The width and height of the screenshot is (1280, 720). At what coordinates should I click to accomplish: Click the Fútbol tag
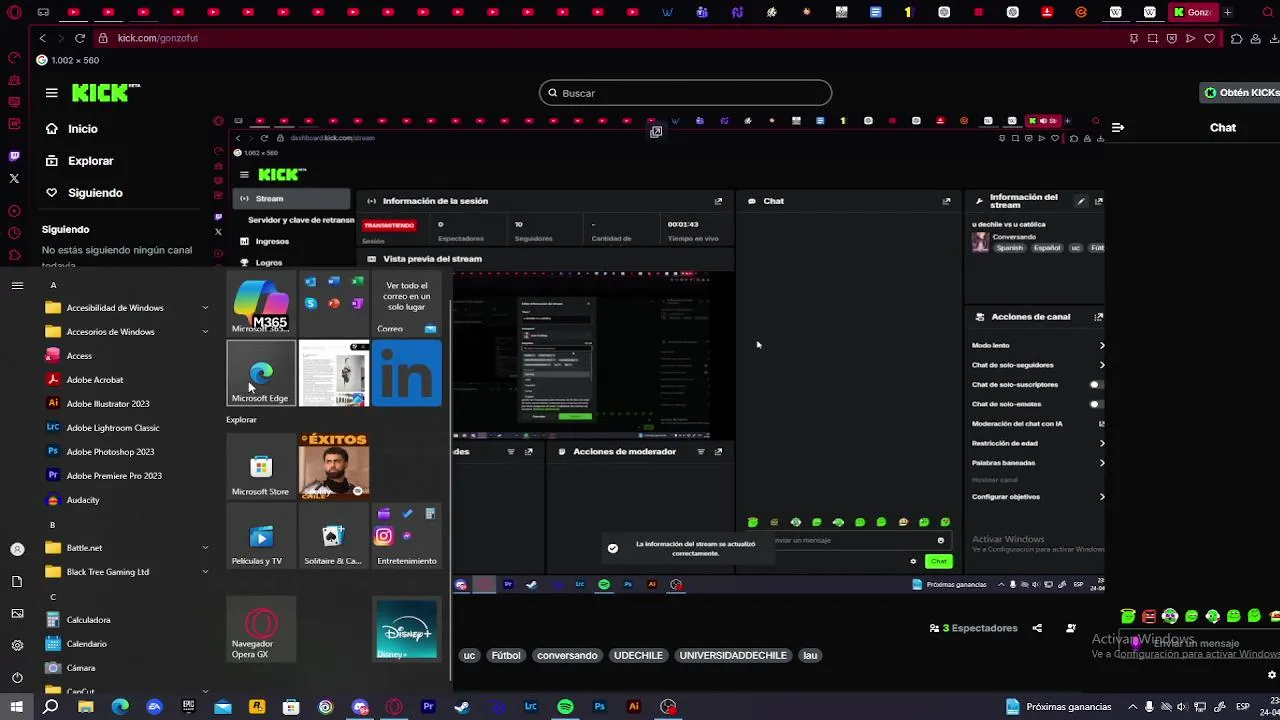coord(505,656)
